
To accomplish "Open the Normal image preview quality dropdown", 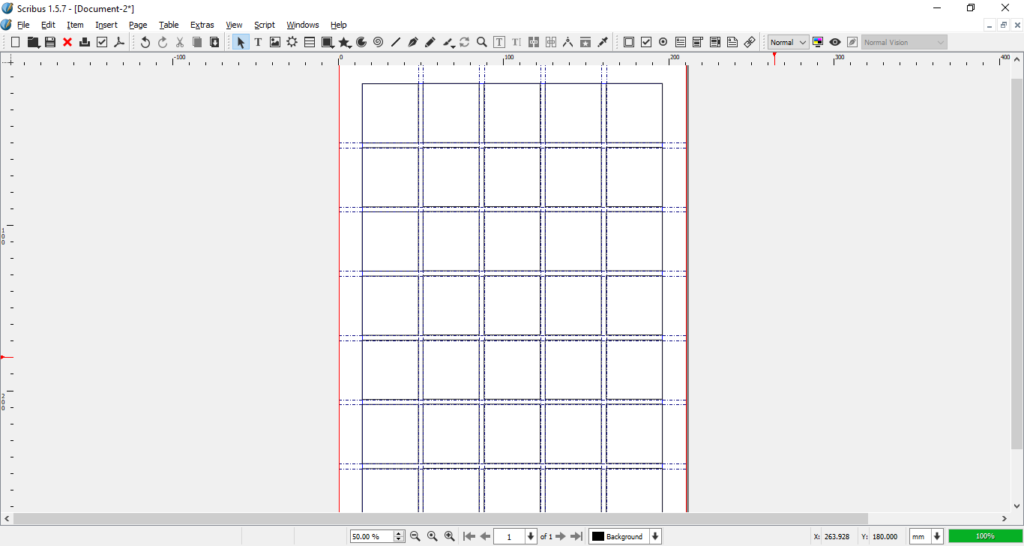I will pyautogui.click(x=788, y=42).
